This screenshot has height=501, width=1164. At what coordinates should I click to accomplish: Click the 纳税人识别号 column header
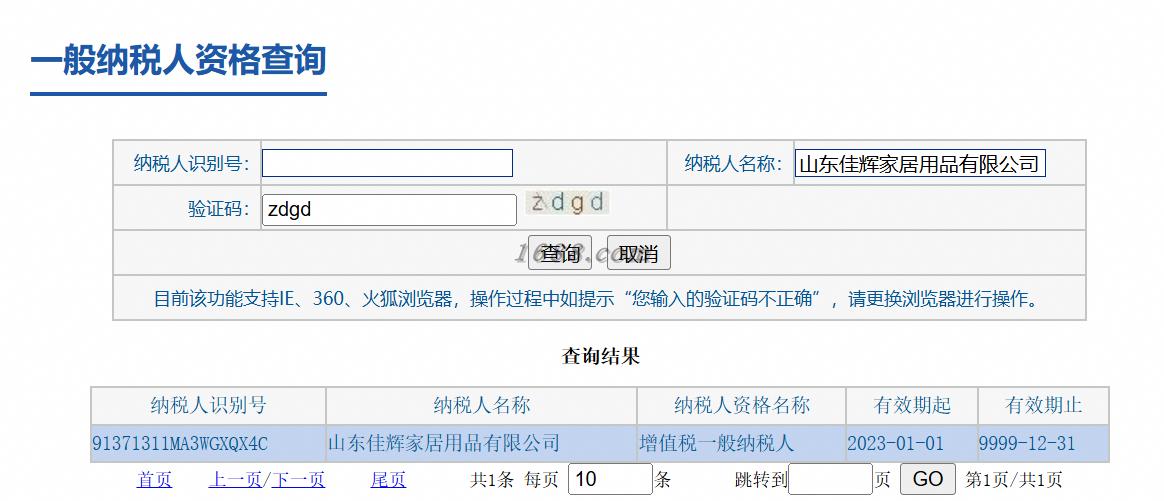209,405
